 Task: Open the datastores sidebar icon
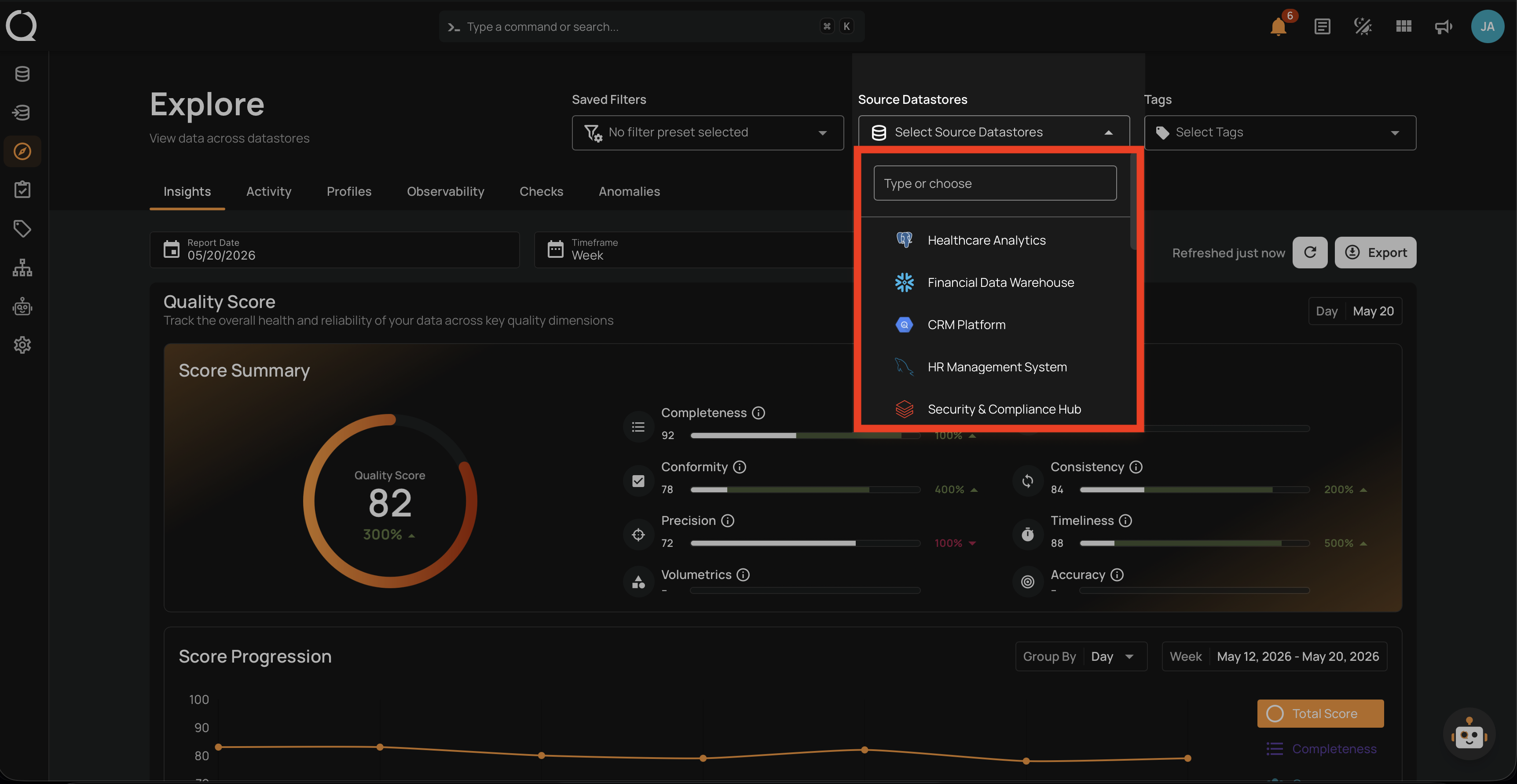[22, 73]
